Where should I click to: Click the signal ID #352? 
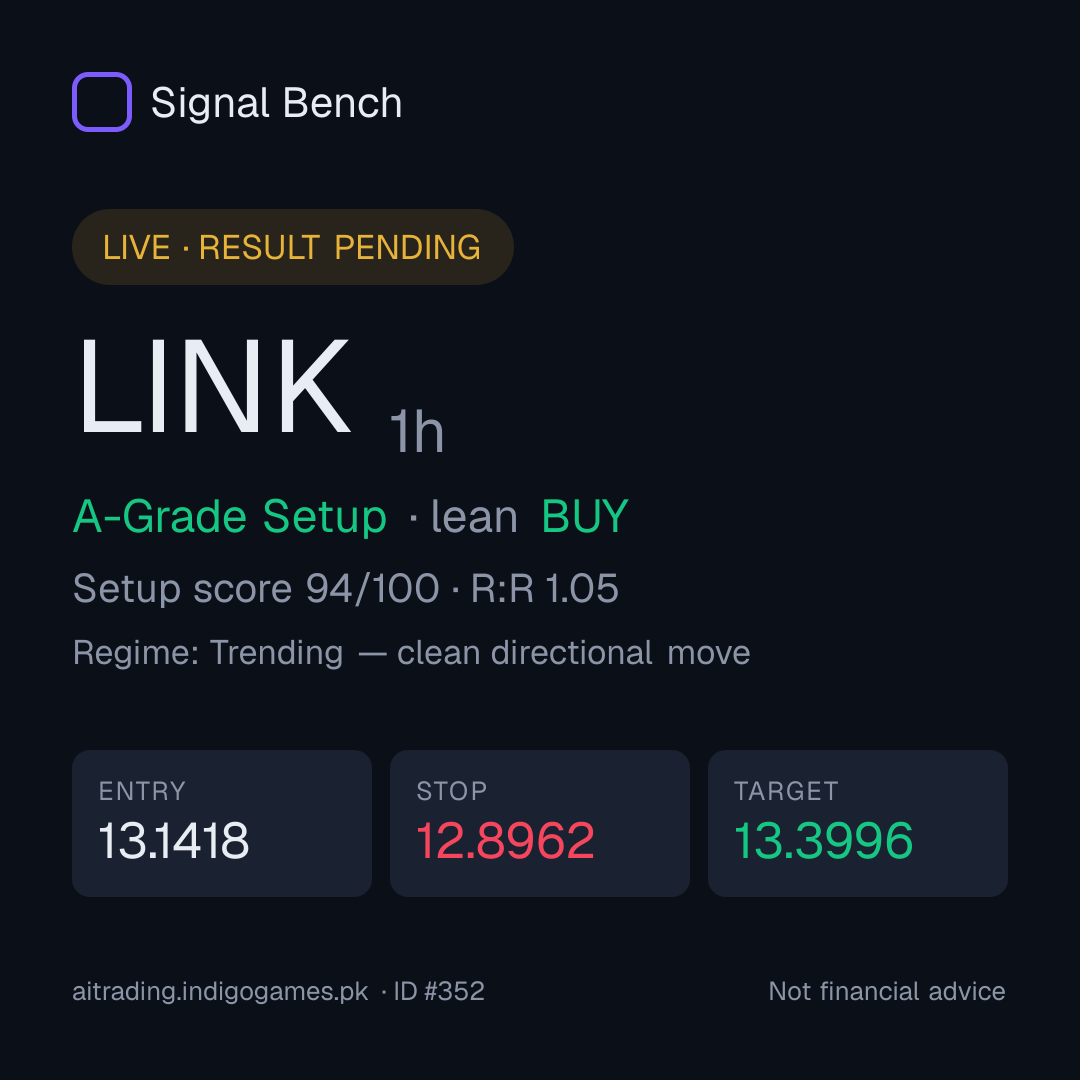(439, 991)
